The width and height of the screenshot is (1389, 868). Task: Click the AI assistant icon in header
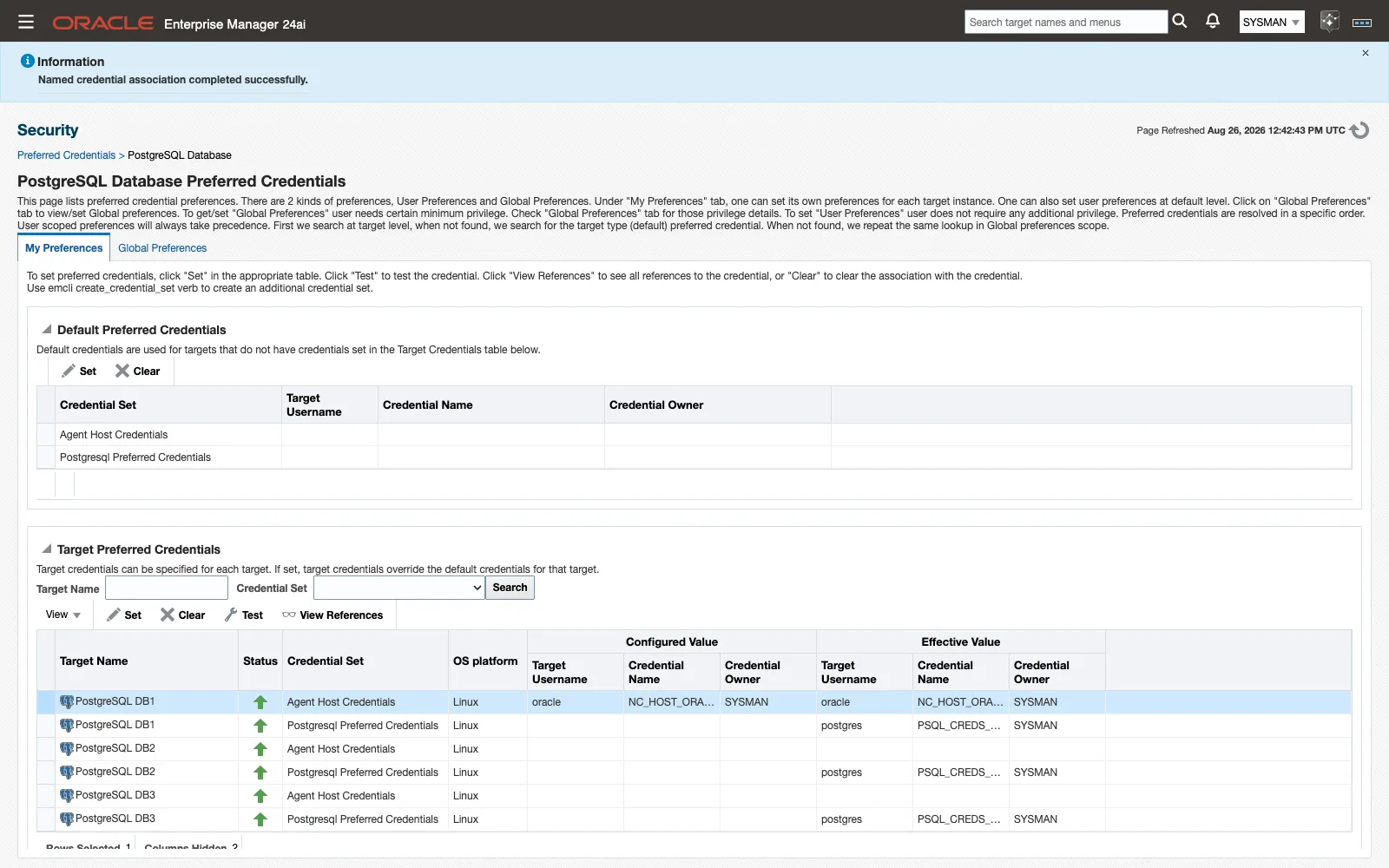[x=1329, y=21]
